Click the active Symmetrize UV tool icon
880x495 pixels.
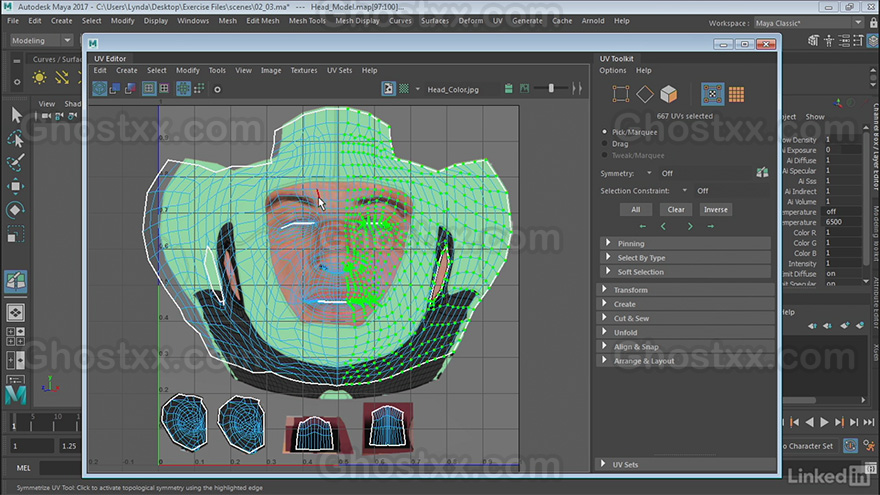[16, 281]
